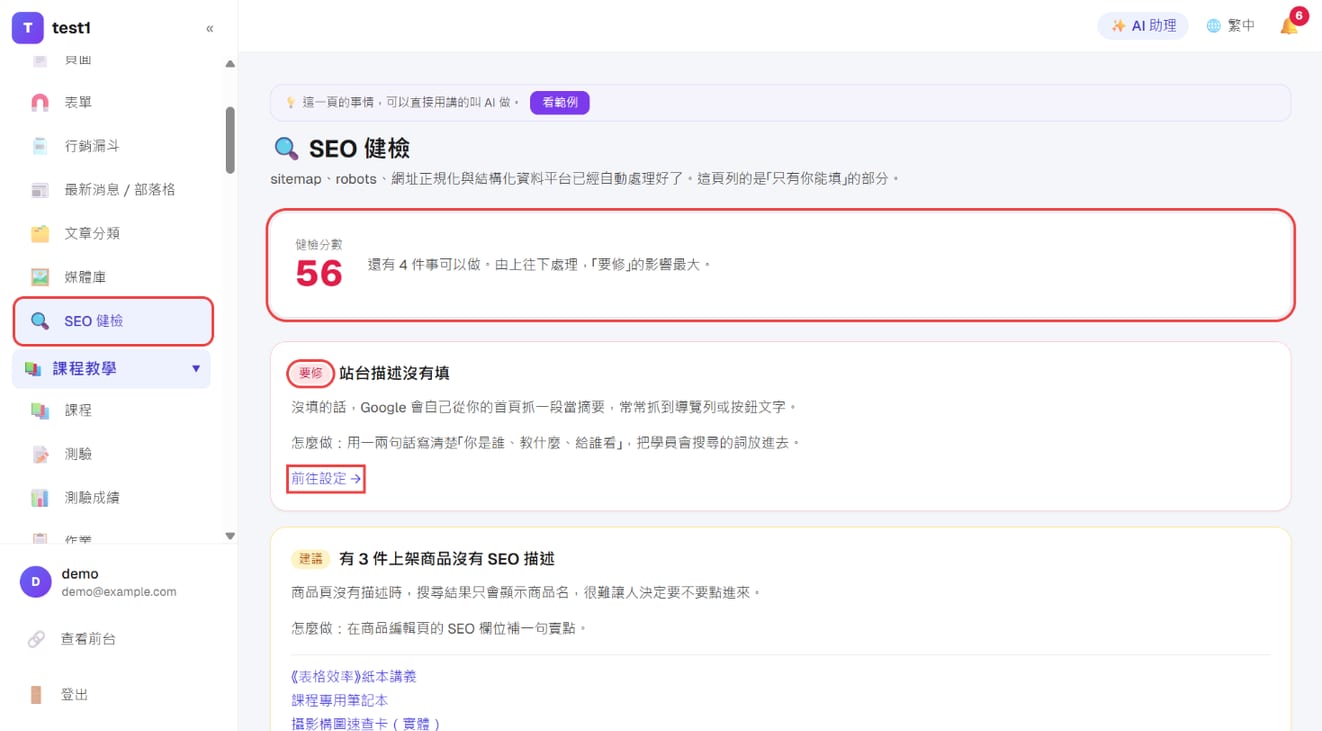Open the 文章分類 menu item
The width and height of the screenshot is (1322, 731).
112,233
